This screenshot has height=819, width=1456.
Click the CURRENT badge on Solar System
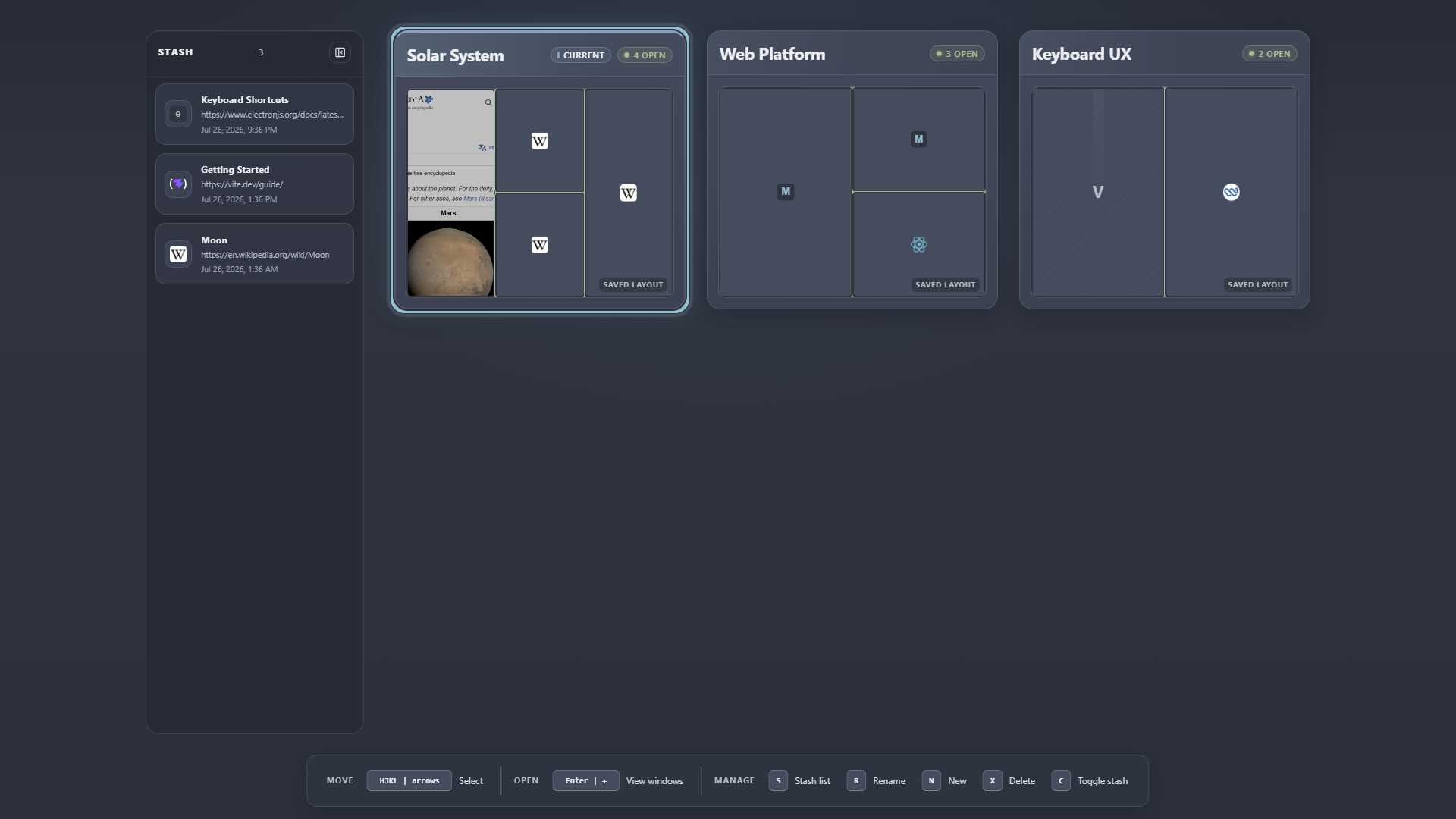tap(581, 55)
